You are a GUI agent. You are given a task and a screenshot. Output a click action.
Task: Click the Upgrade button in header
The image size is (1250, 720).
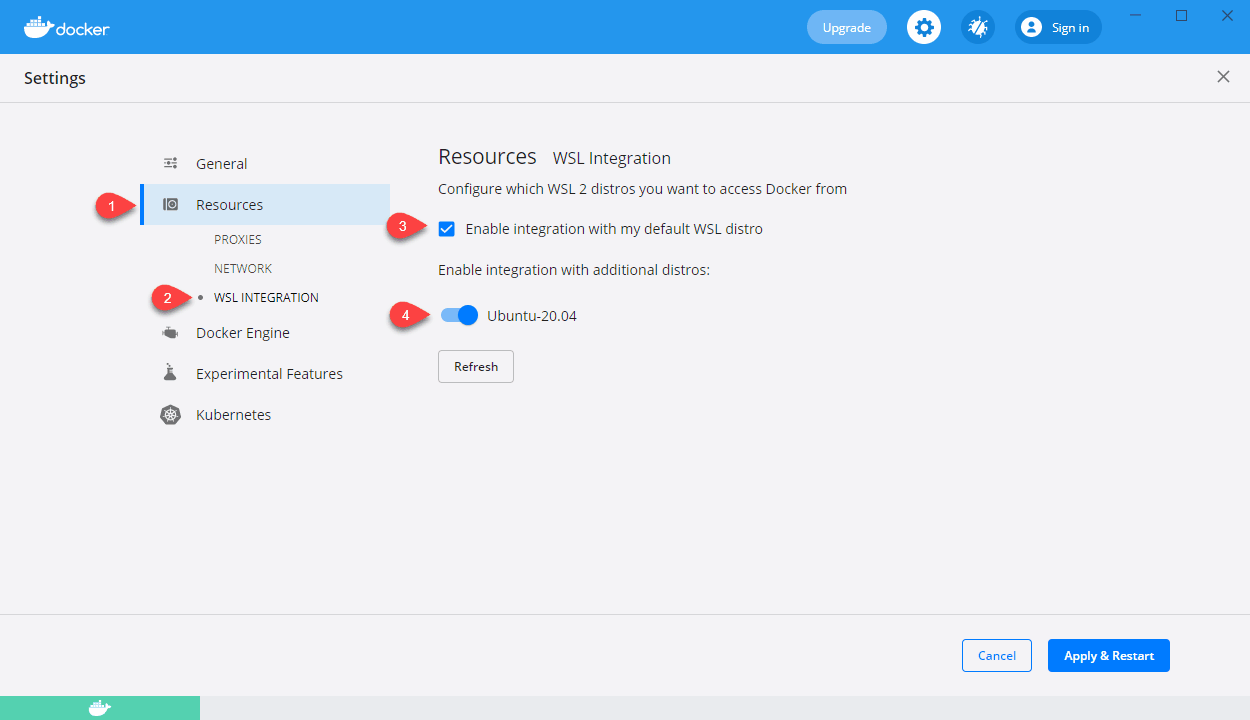pyautogui.click(x=846, y=27)
